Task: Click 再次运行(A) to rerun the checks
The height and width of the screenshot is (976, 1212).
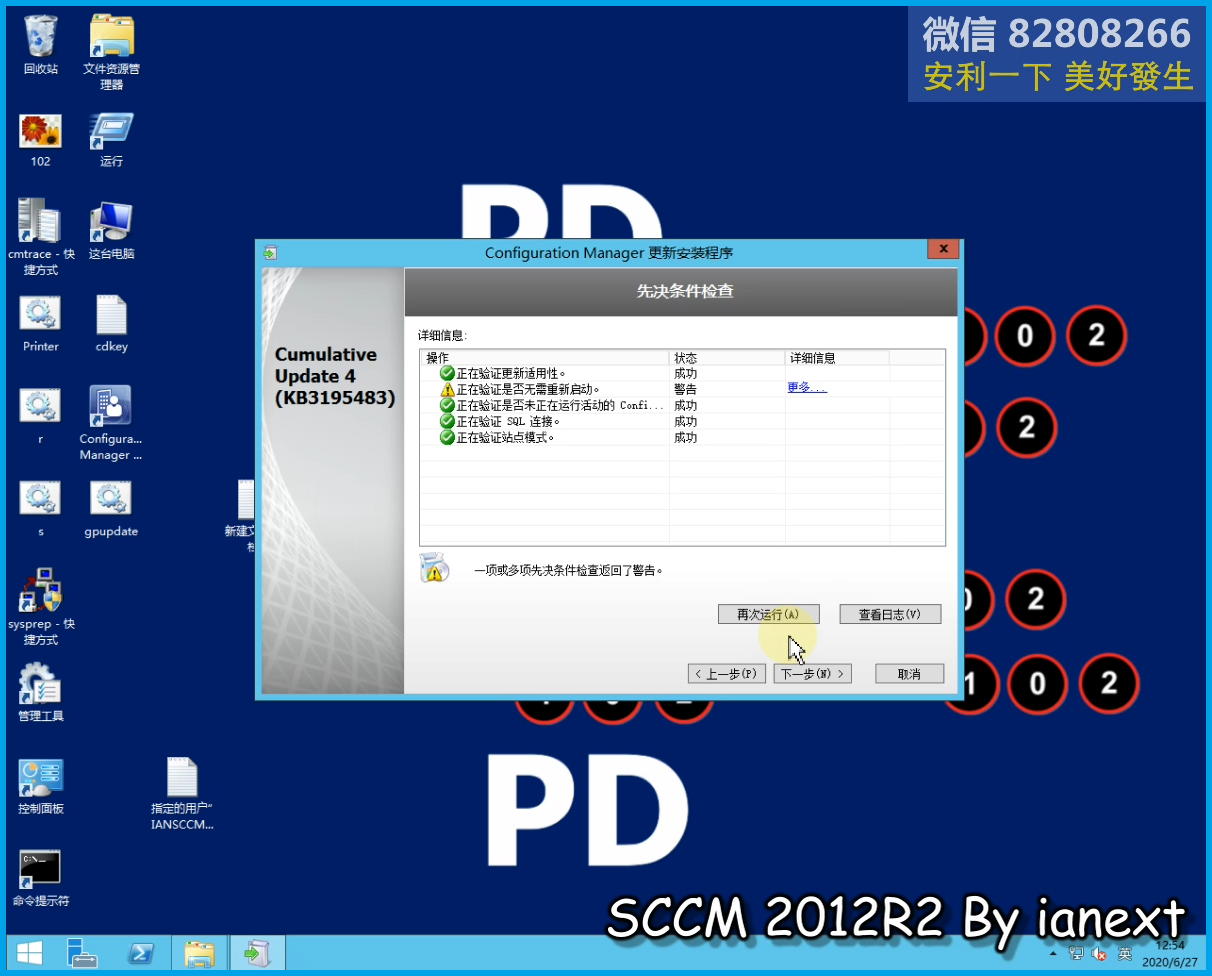Action: pos(769,615)
